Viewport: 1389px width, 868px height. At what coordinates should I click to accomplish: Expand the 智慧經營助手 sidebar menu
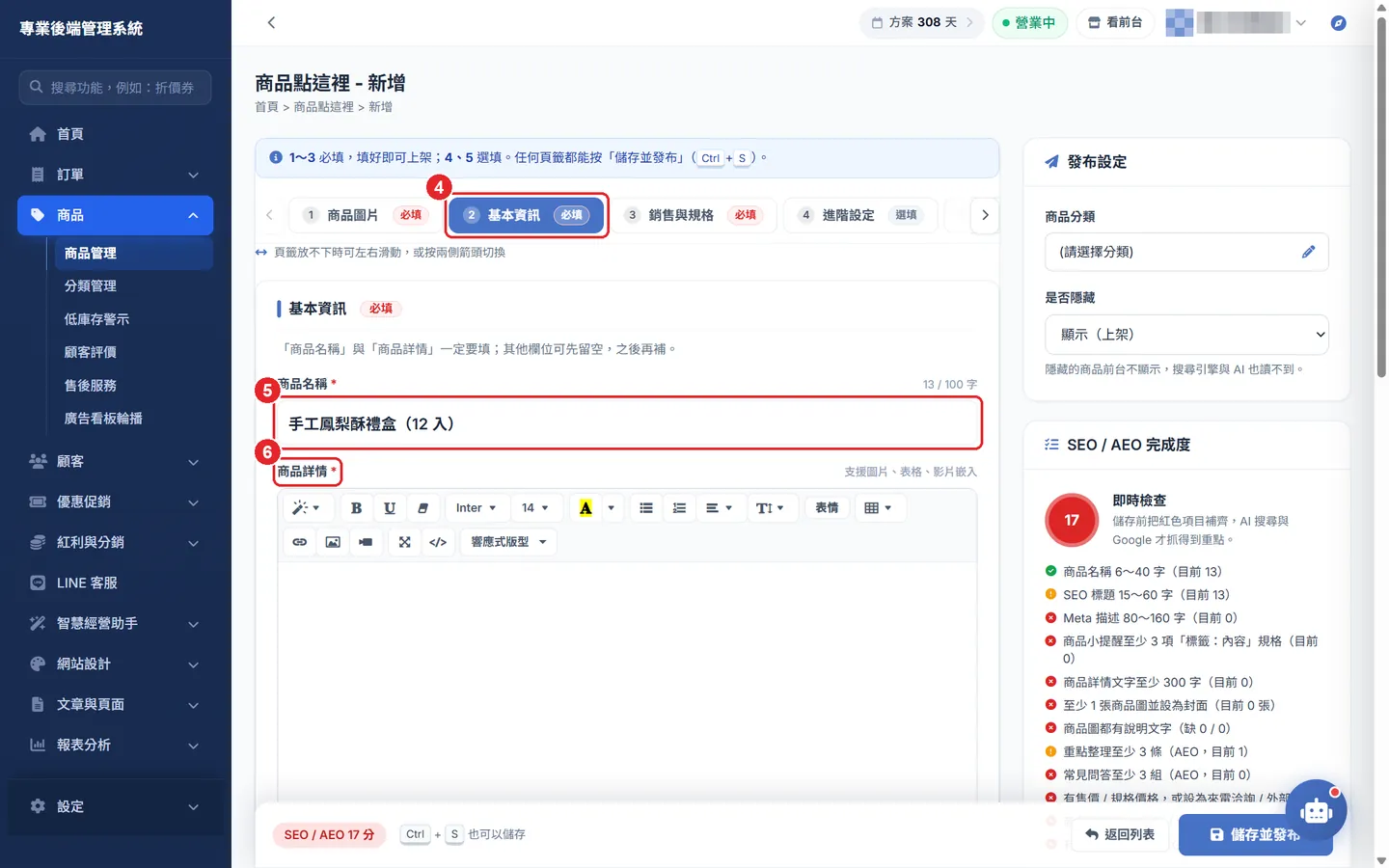115,623
